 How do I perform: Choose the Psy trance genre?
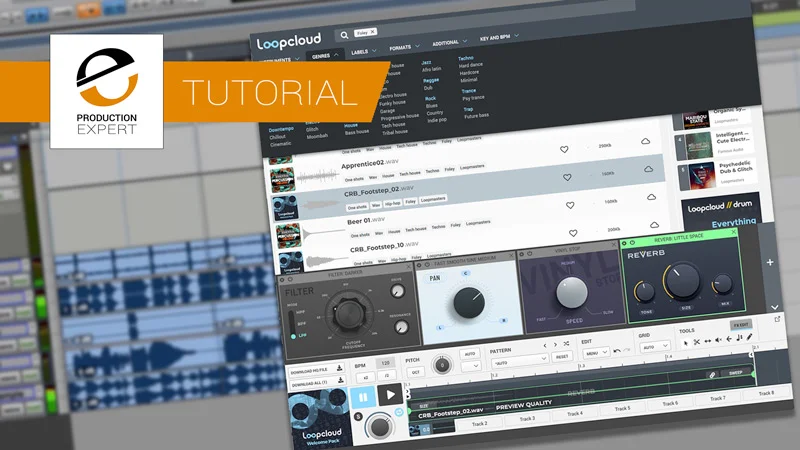point(473,98)
